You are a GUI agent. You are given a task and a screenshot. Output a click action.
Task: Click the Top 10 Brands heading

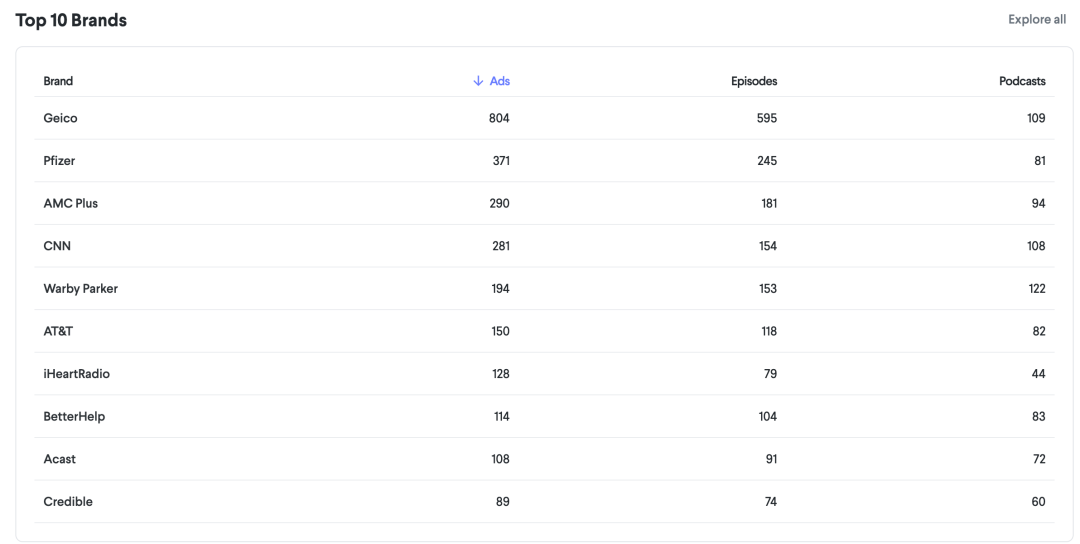pyautogui.click(x=71, y=20)
